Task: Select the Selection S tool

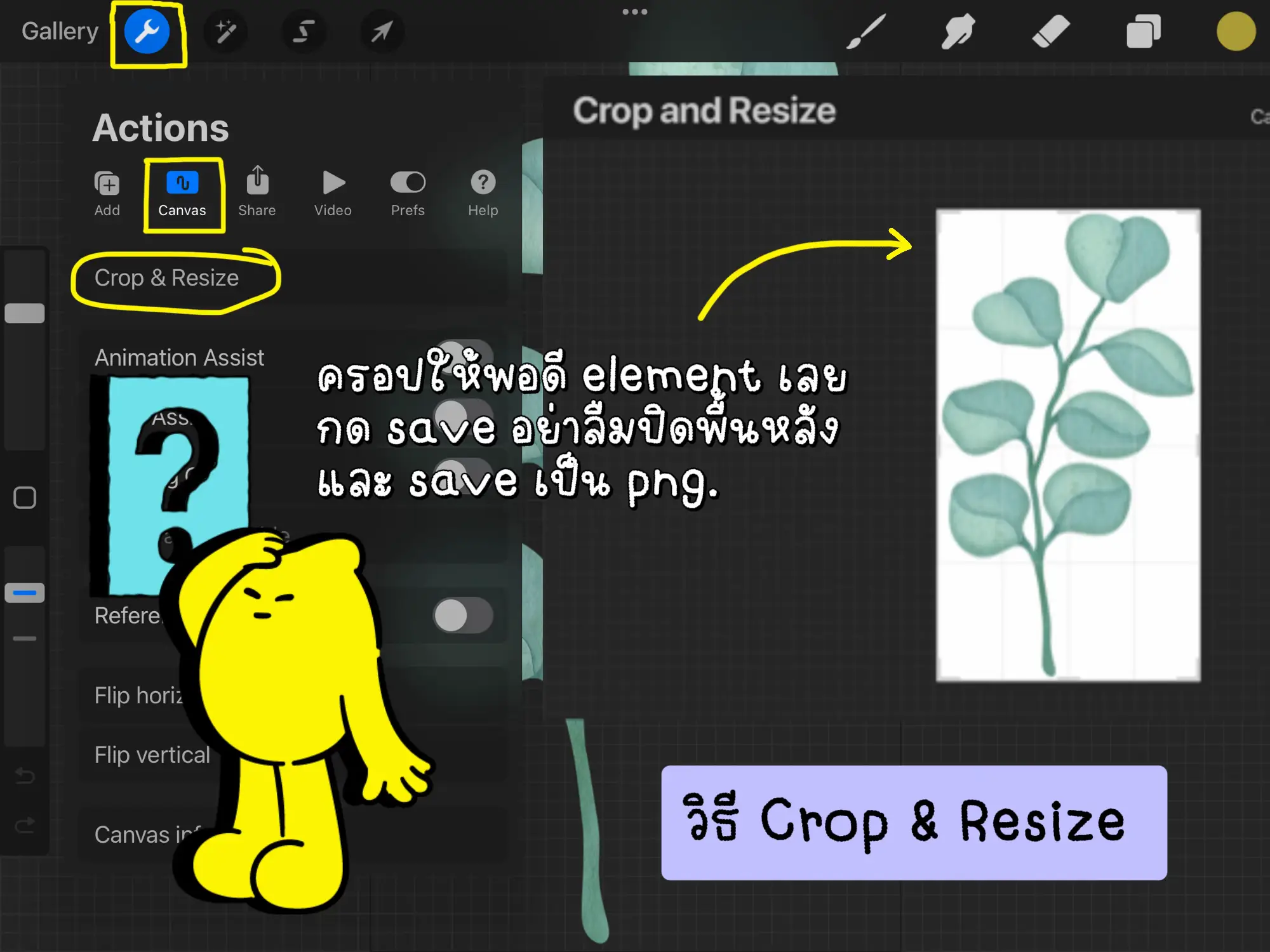Action: 304,32
